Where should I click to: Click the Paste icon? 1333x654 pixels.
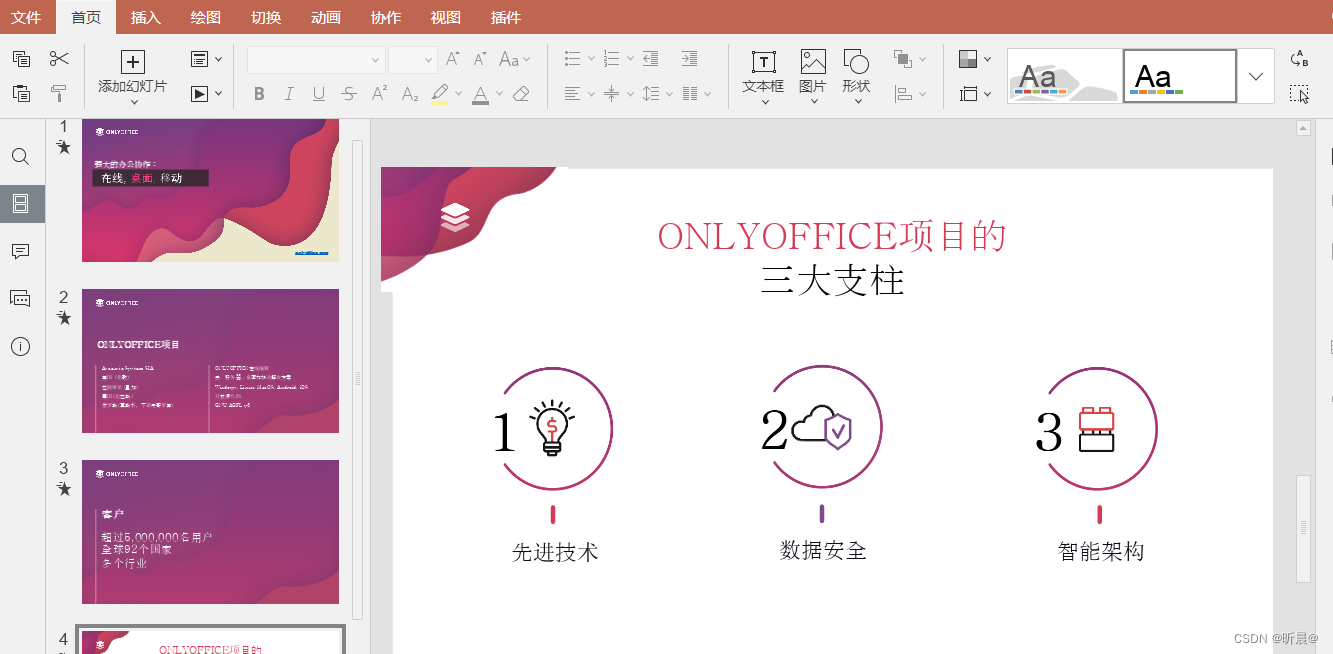21,93
